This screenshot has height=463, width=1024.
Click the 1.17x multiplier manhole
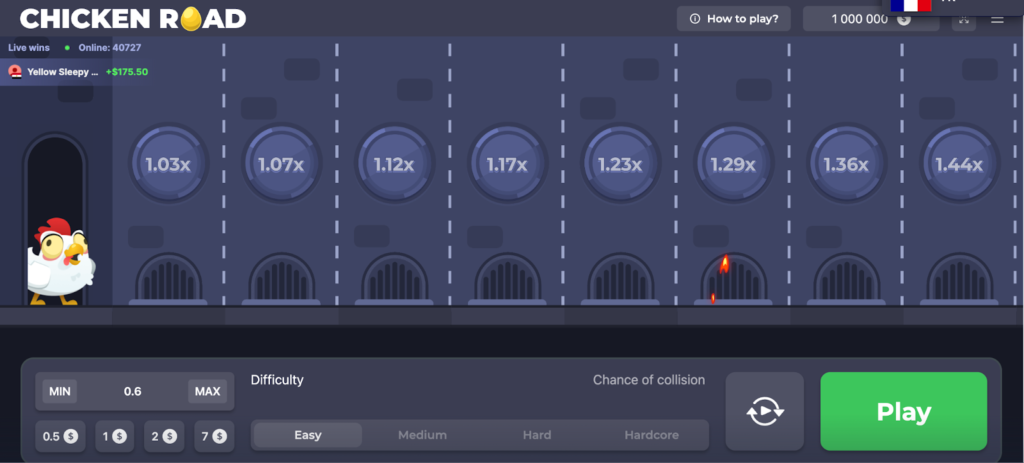click(506, 164)
